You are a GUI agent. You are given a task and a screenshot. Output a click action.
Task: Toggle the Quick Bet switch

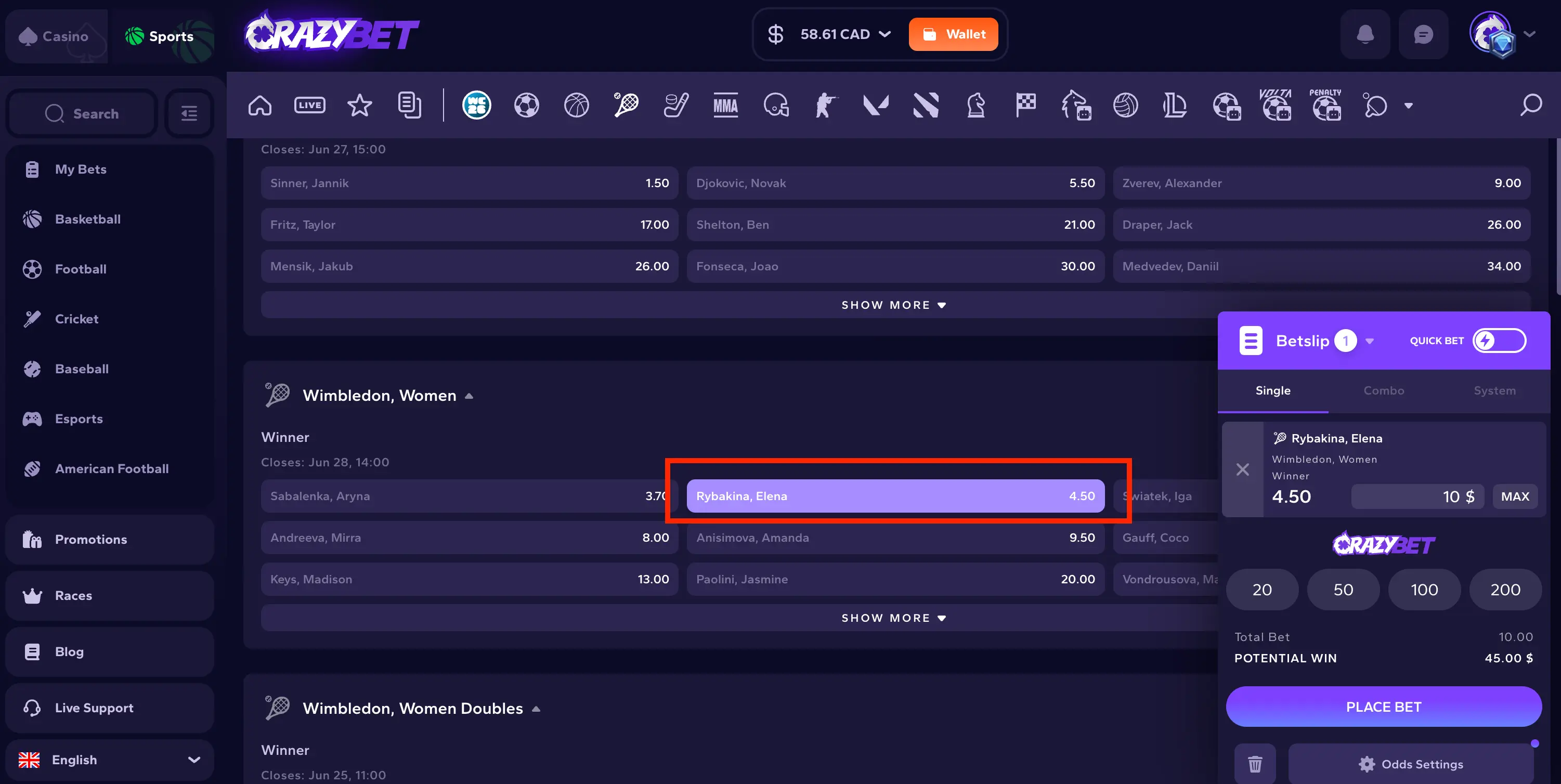point(1499,341)
